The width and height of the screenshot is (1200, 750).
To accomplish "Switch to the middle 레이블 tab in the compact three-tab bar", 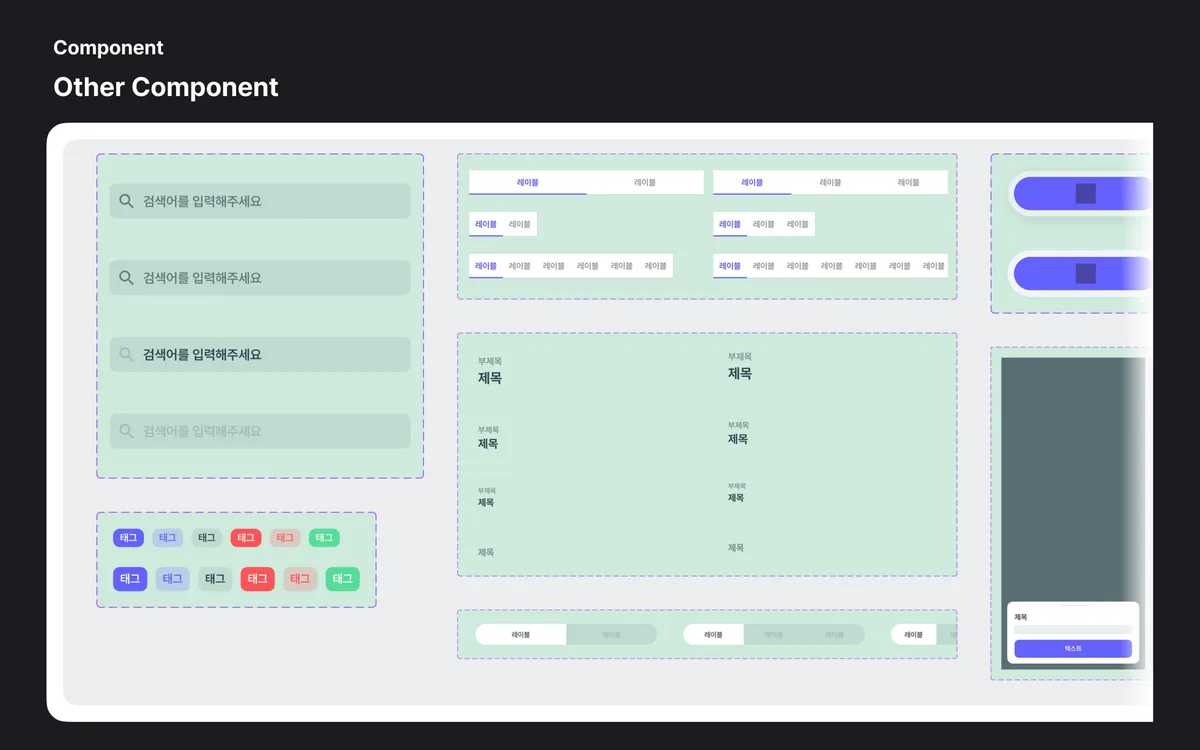I will coord(764,224).
